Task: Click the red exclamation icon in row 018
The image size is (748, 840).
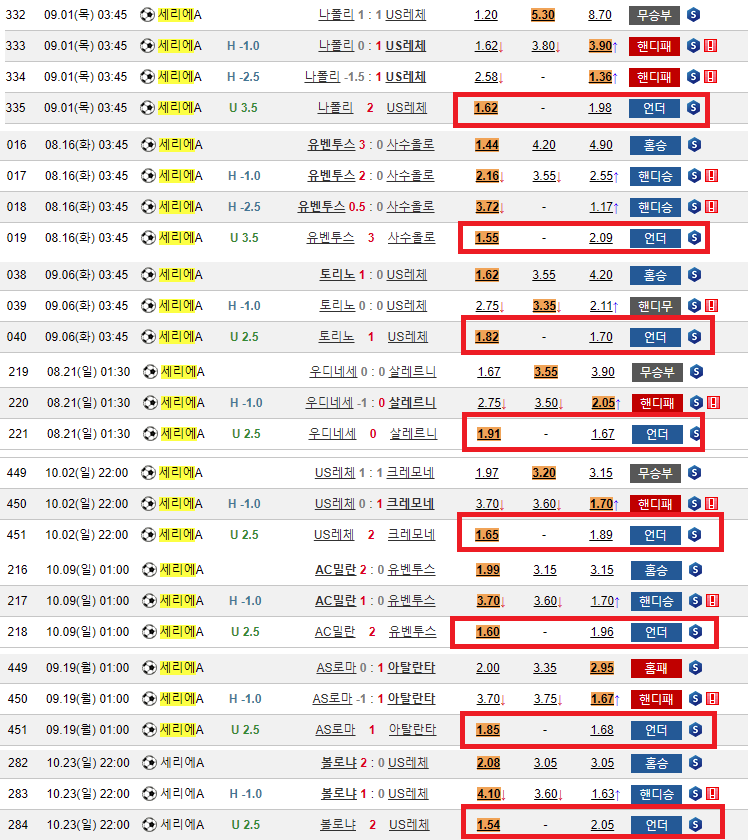Action: pos(710,207)
